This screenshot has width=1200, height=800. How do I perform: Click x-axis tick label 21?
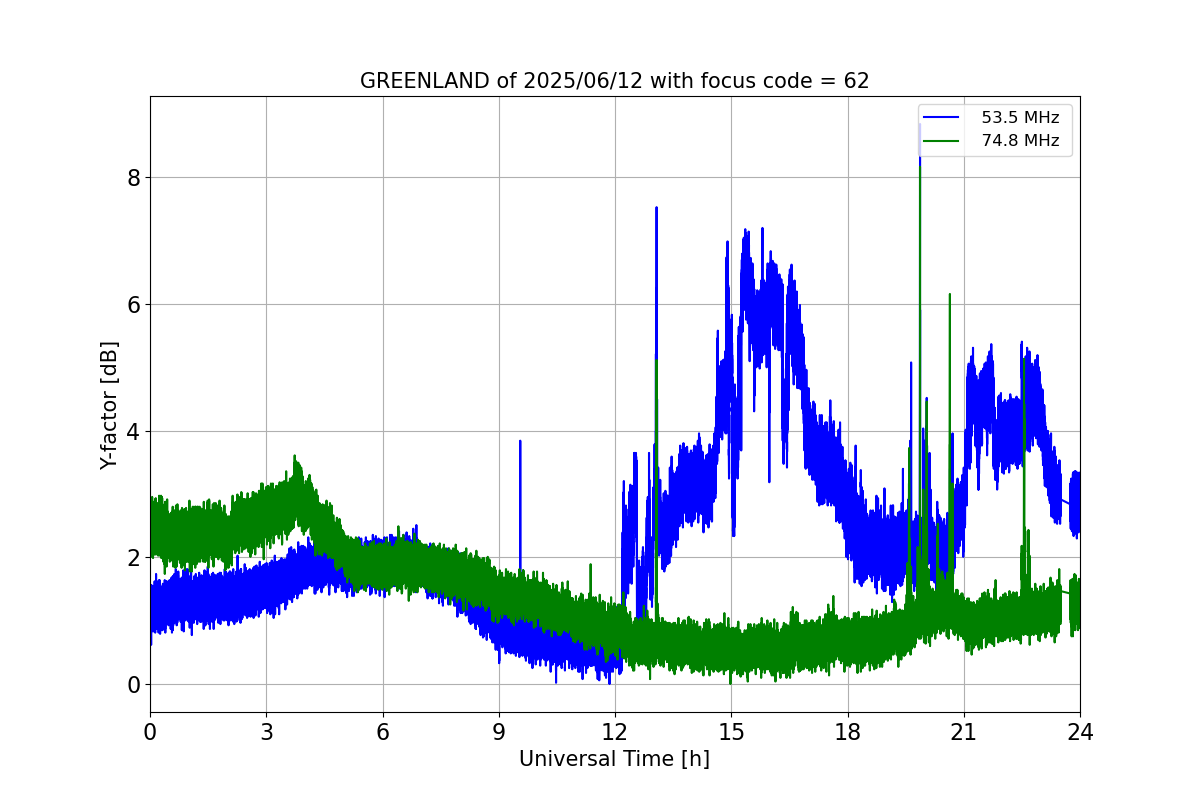(x=964, y=731)
